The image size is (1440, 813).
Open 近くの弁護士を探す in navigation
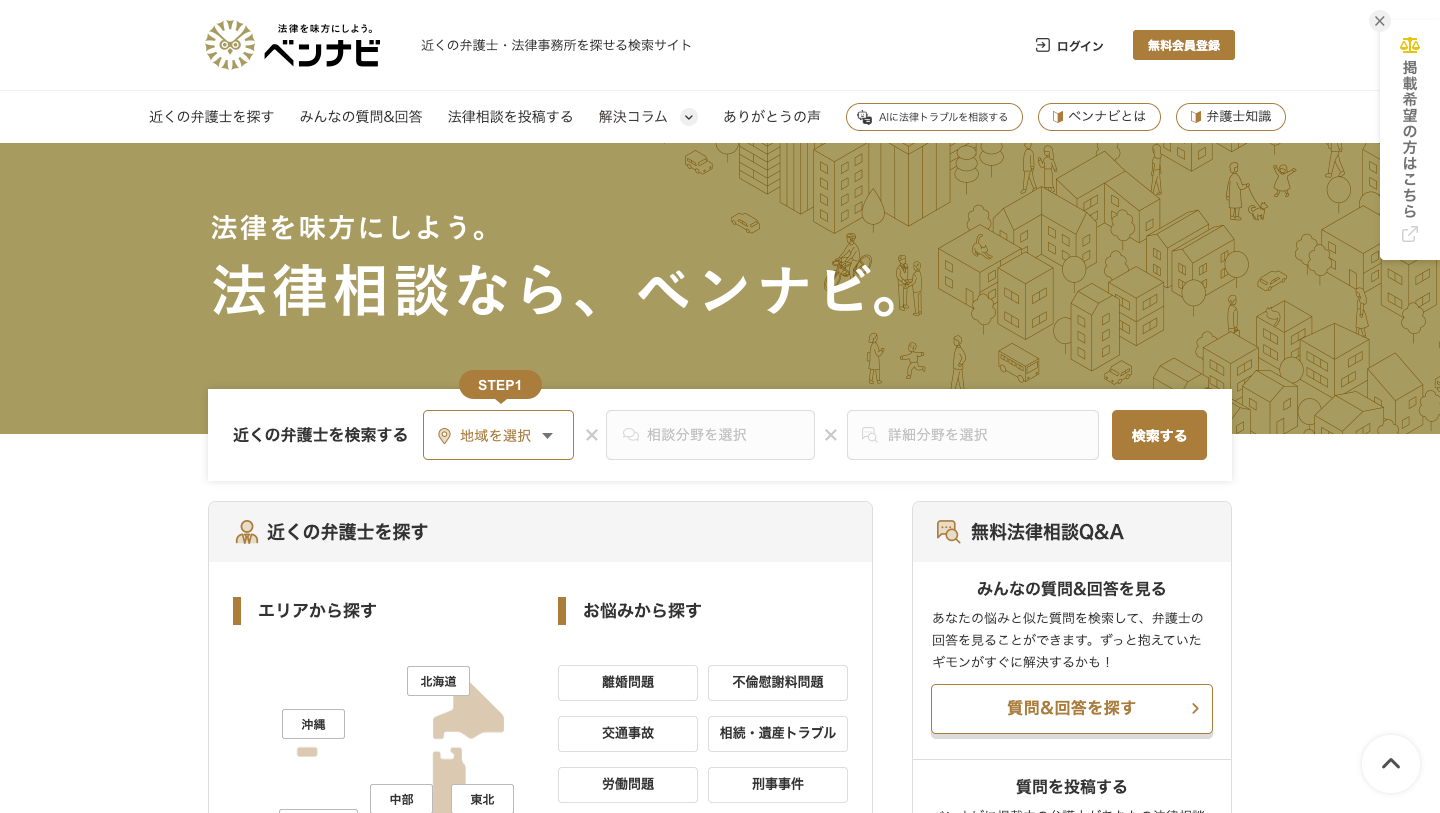coord(211,117)
